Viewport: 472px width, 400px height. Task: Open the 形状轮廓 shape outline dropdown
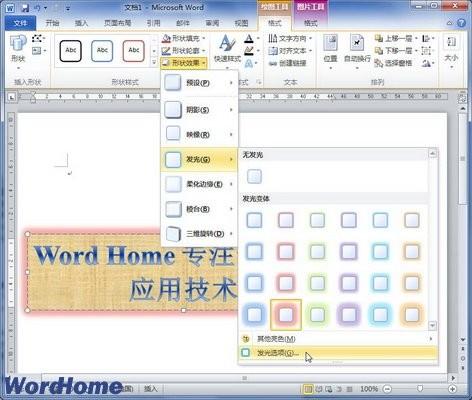pyautogui.click(x=184, y=51)
